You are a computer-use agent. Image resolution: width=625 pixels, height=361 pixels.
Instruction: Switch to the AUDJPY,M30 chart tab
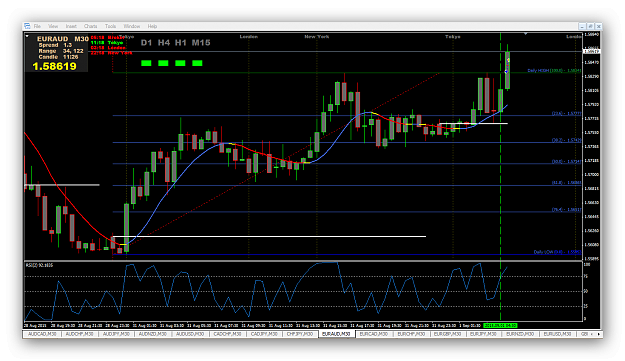point(116,334)
